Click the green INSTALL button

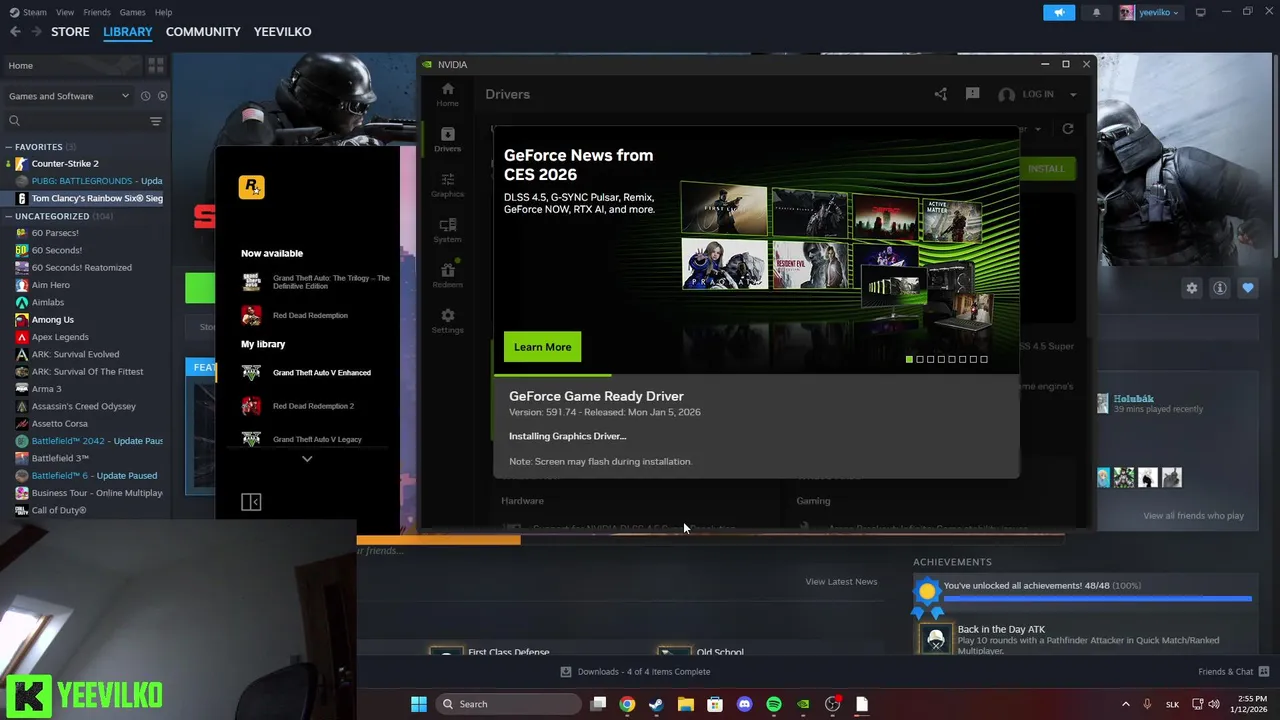coord(1047,168)
